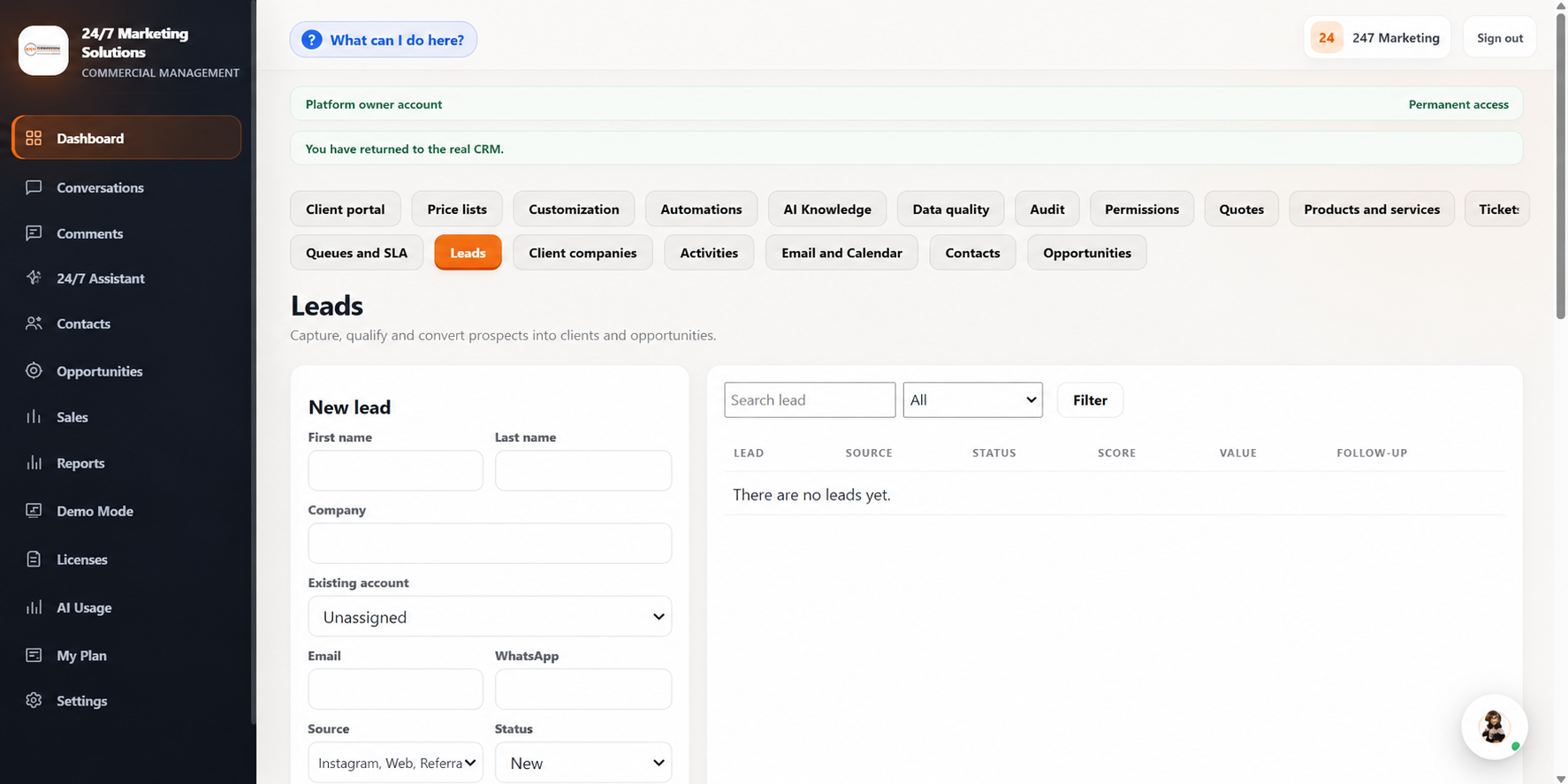This screenshot has width=1568, height=784.
Task: Click the Opportunities target icon in sidebar
Action: 34,371
